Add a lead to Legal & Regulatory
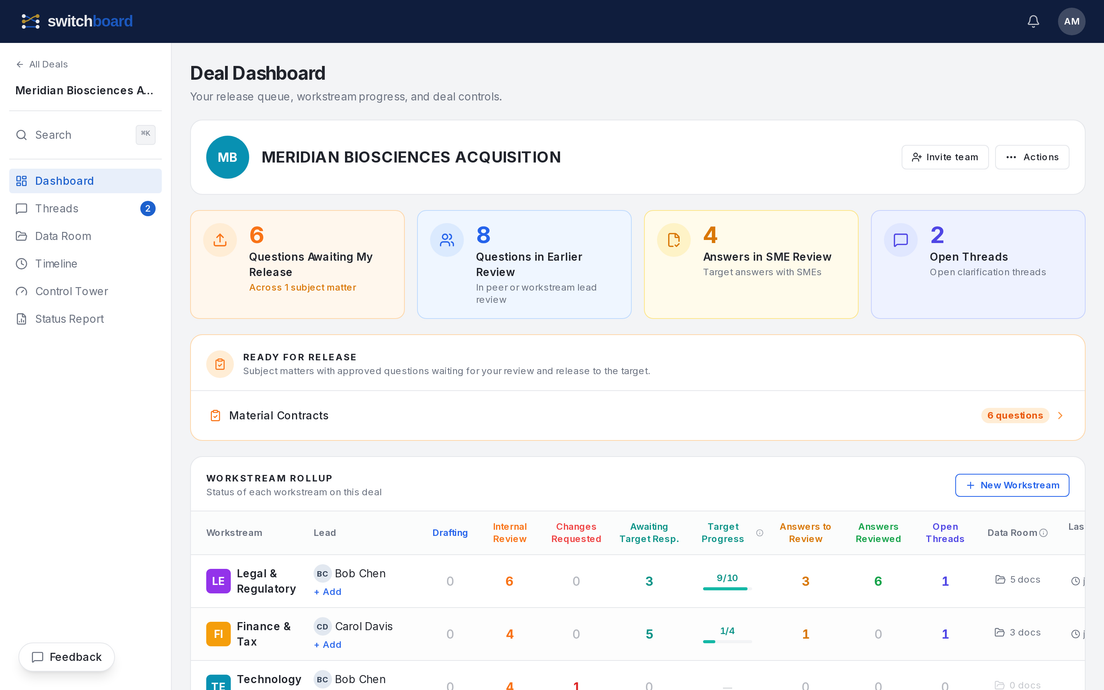The height and width of the screenshot is (690, 1104). [327, 592]
